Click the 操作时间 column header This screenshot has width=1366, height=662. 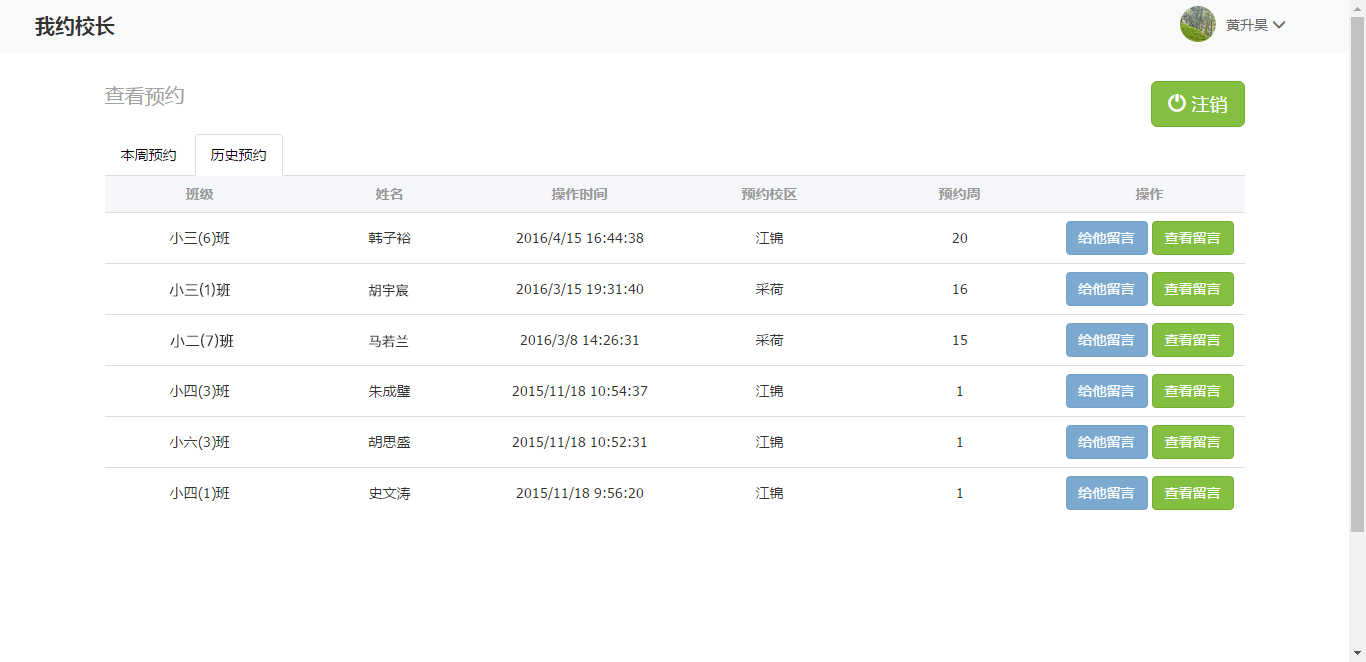579,194
